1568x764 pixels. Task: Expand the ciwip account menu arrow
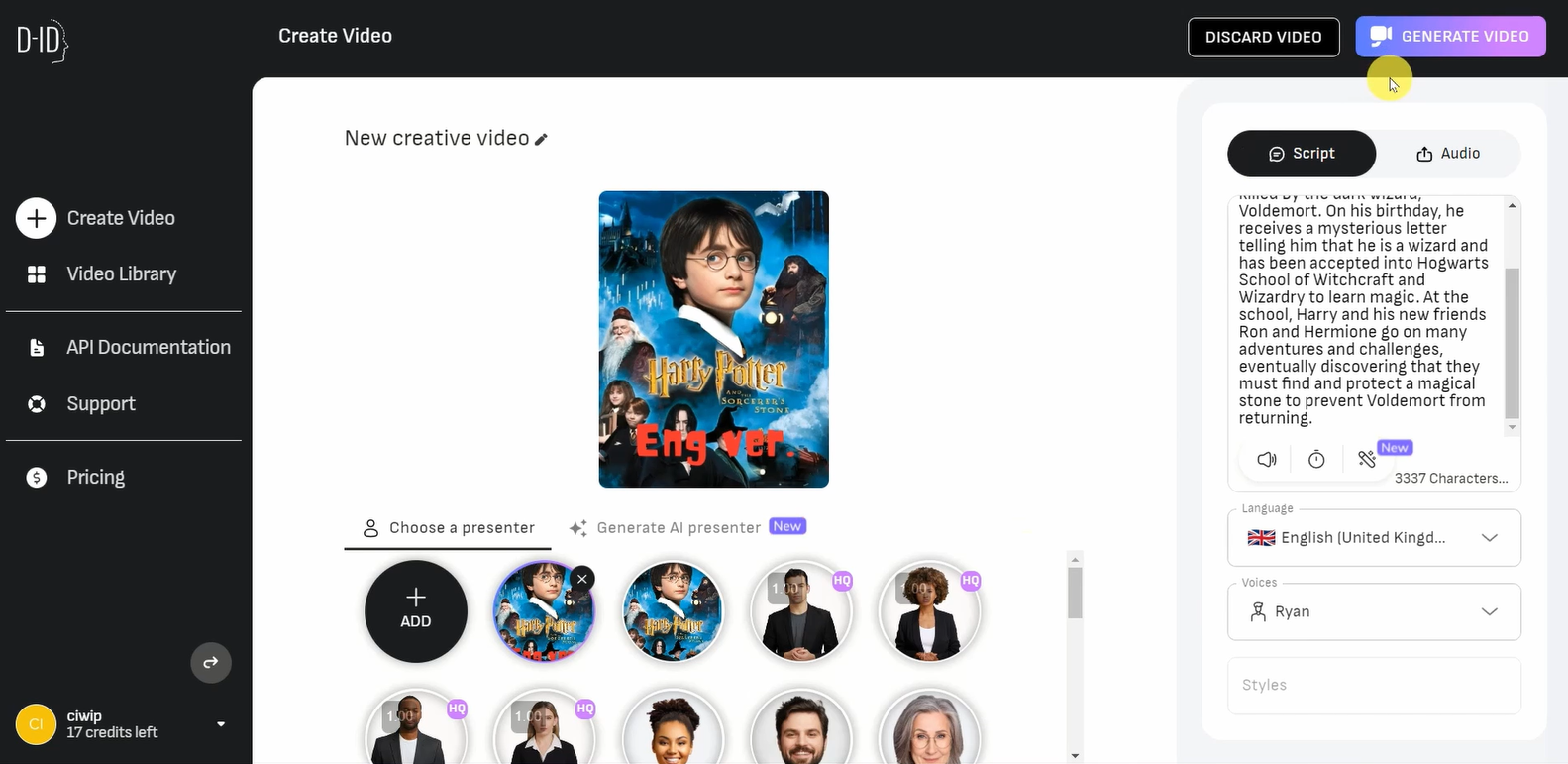coord(221,724)
